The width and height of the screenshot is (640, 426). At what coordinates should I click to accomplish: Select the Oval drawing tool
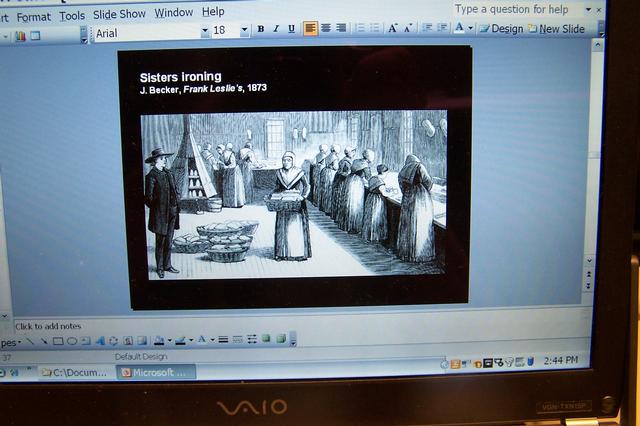pyautogui.click(x=72, y=341)
